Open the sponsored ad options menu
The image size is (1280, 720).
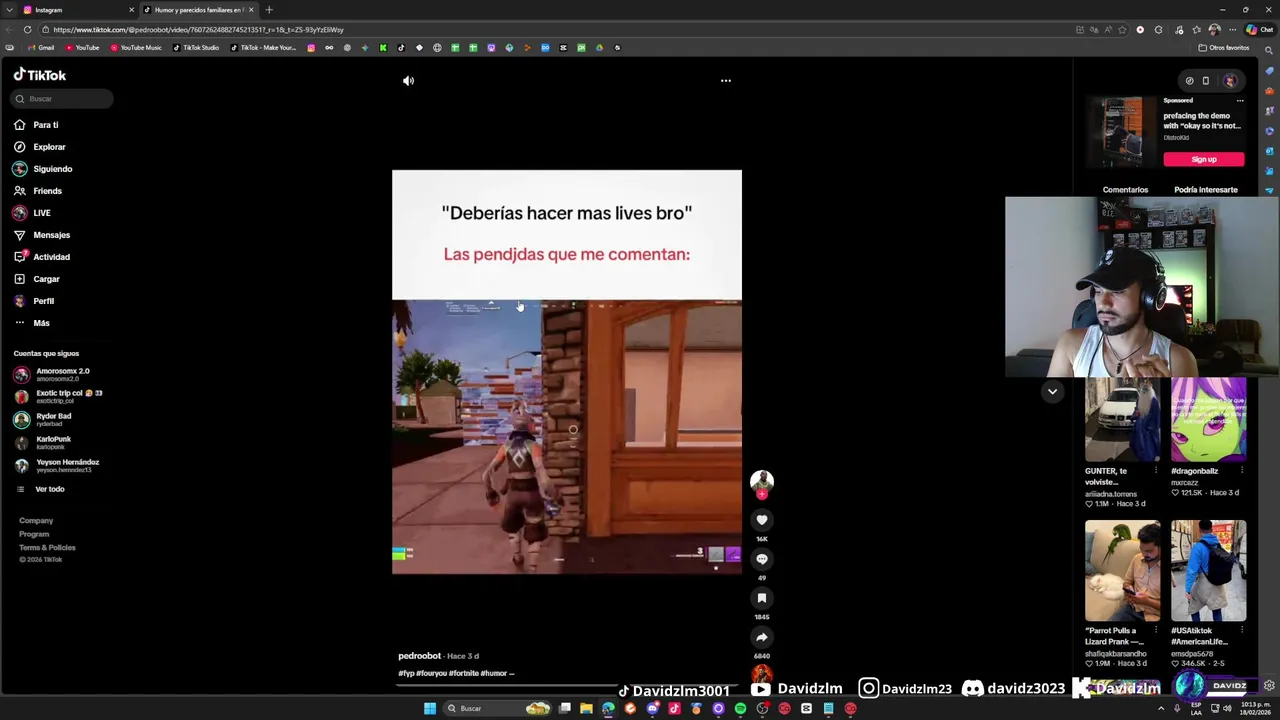1240,100
